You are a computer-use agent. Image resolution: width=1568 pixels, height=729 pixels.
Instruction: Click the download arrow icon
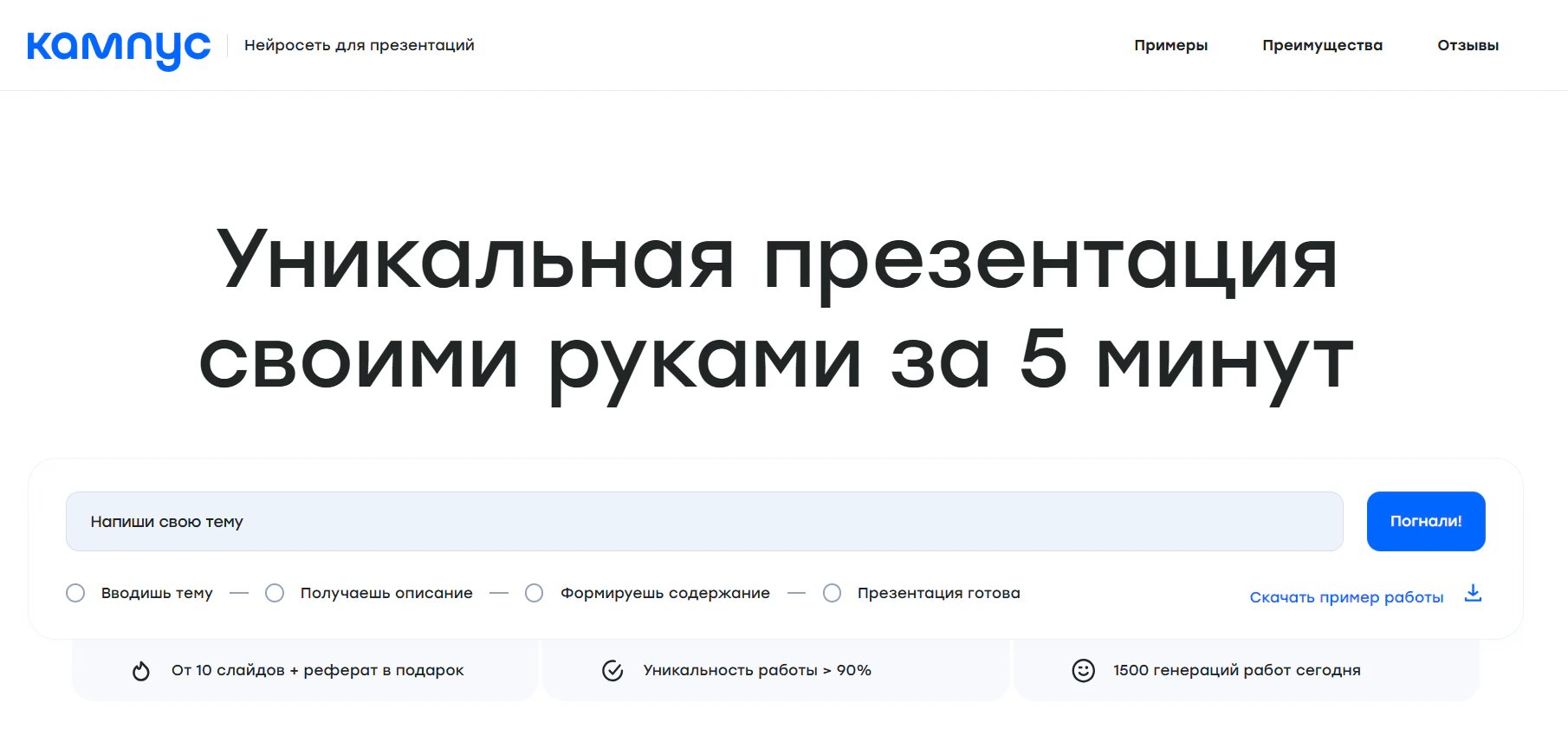1473,594
